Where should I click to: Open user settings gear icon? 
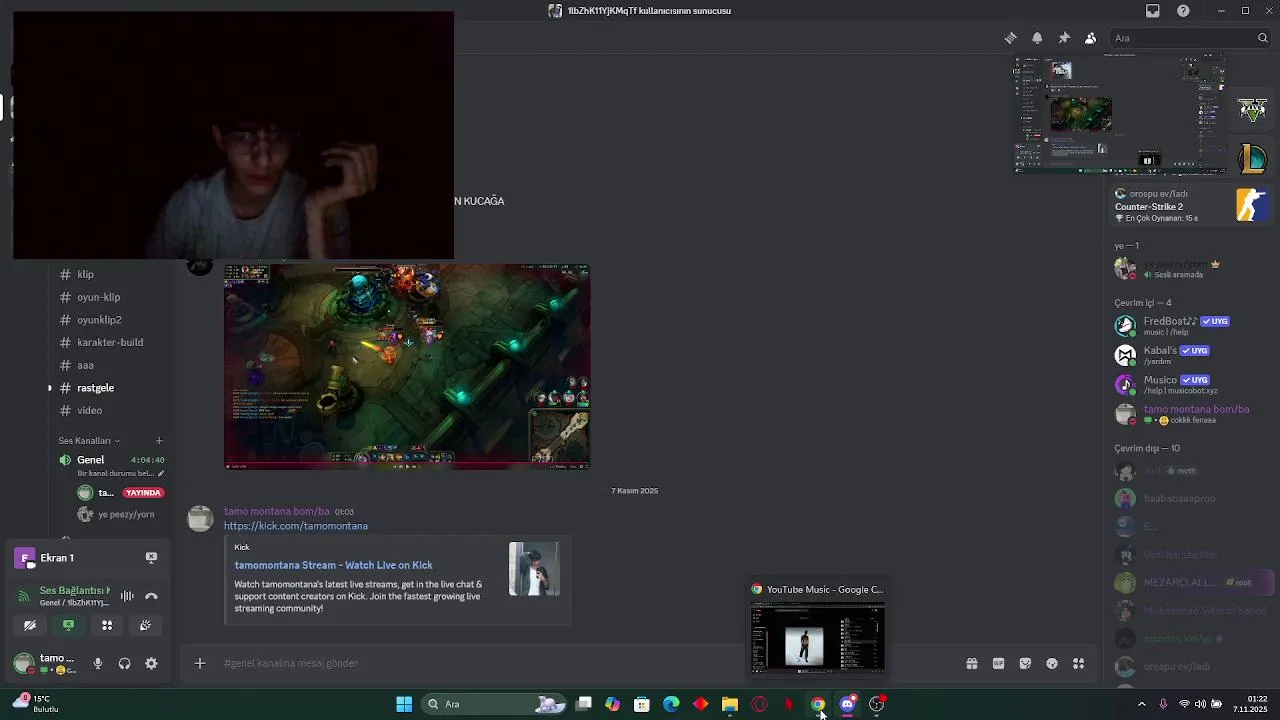click(151, 663)
